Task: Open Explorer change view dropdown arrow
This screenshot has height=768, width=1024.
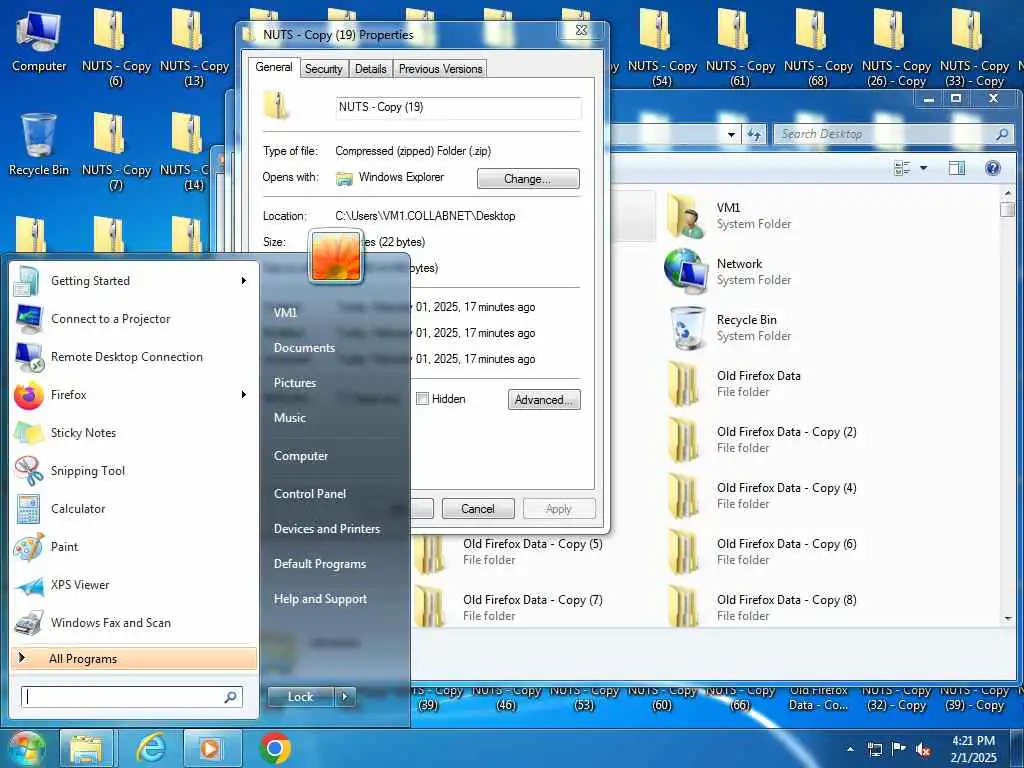Action: tap(923, 168)
